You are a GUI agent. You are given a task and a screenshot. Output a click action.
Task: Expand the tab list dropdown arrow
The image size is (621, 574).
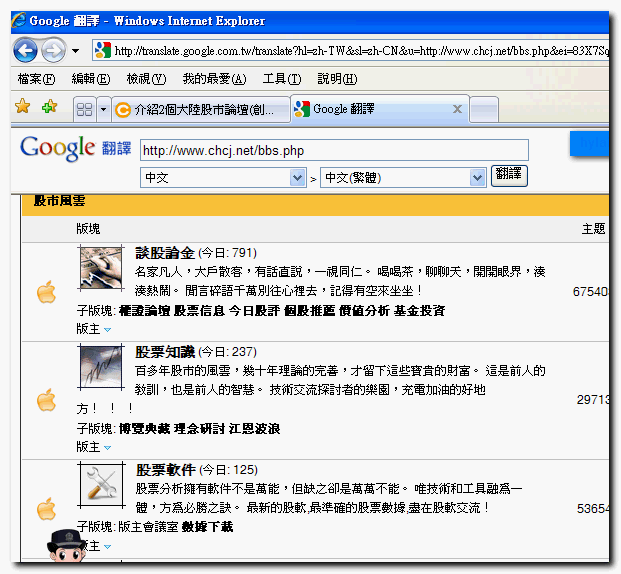(104, 109)
